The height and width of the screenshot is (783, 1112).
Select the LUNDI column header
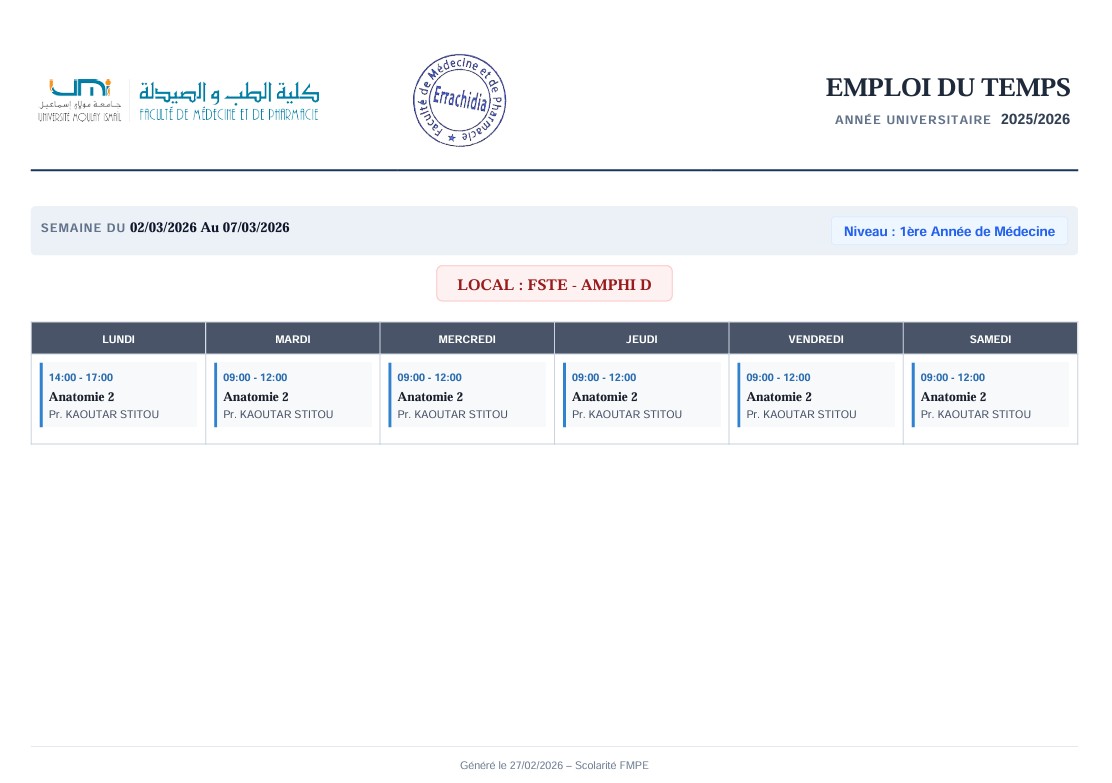(x=118, y=339)
